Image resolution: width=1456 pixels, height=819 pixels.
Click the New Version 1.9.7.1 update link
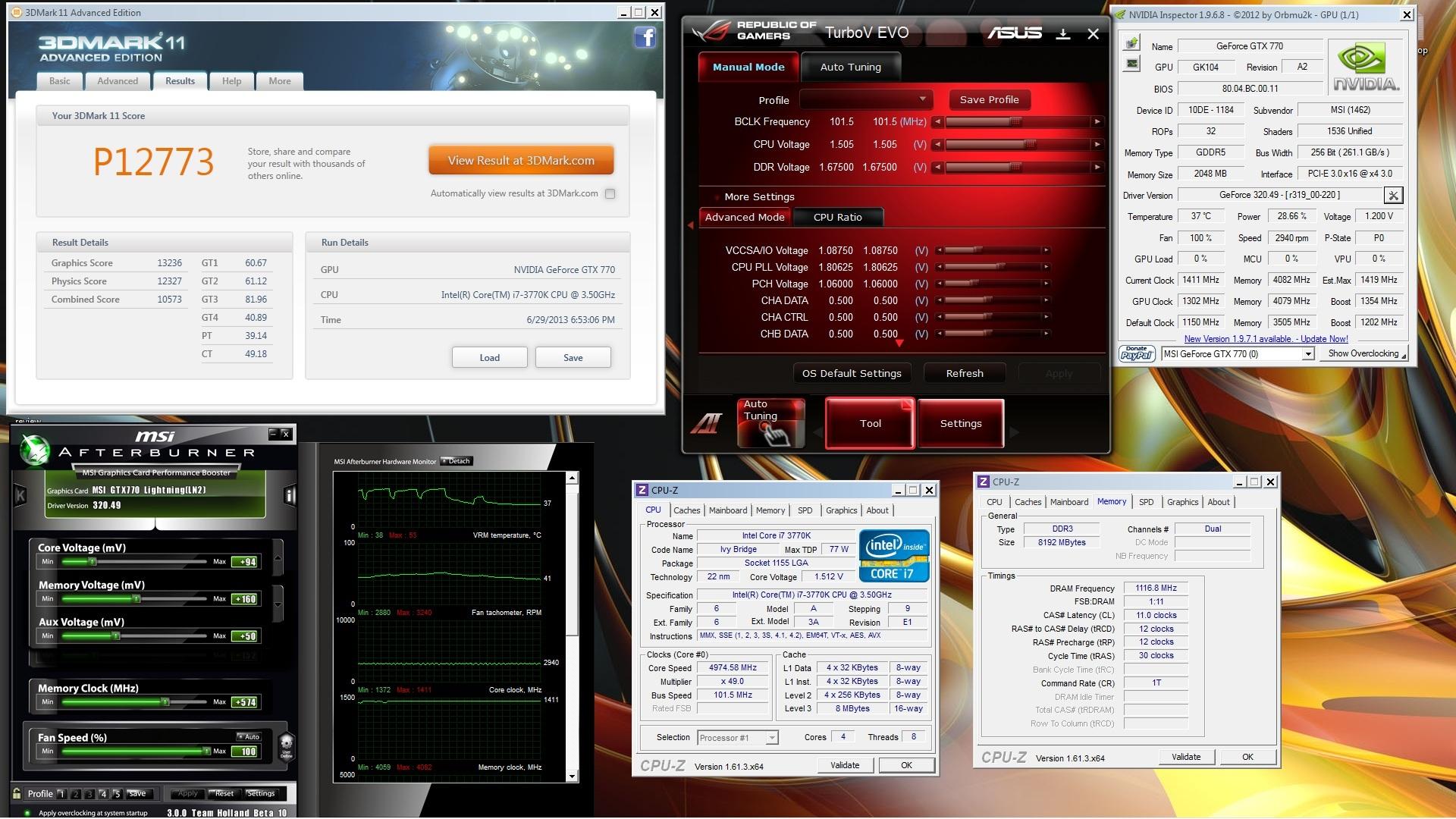tap(1266, 339)
